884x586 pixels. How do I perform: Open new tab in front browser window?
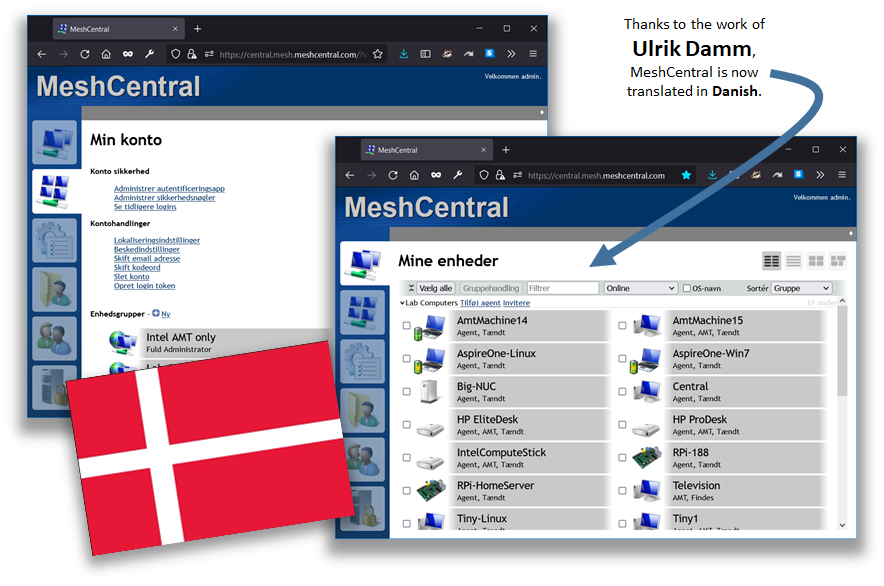506,150
